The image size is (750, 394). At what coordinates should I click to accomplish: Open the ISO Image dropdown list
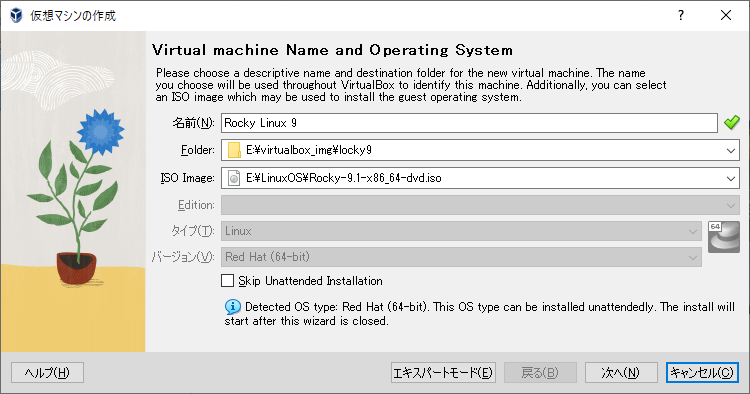[x=730, y=178]
